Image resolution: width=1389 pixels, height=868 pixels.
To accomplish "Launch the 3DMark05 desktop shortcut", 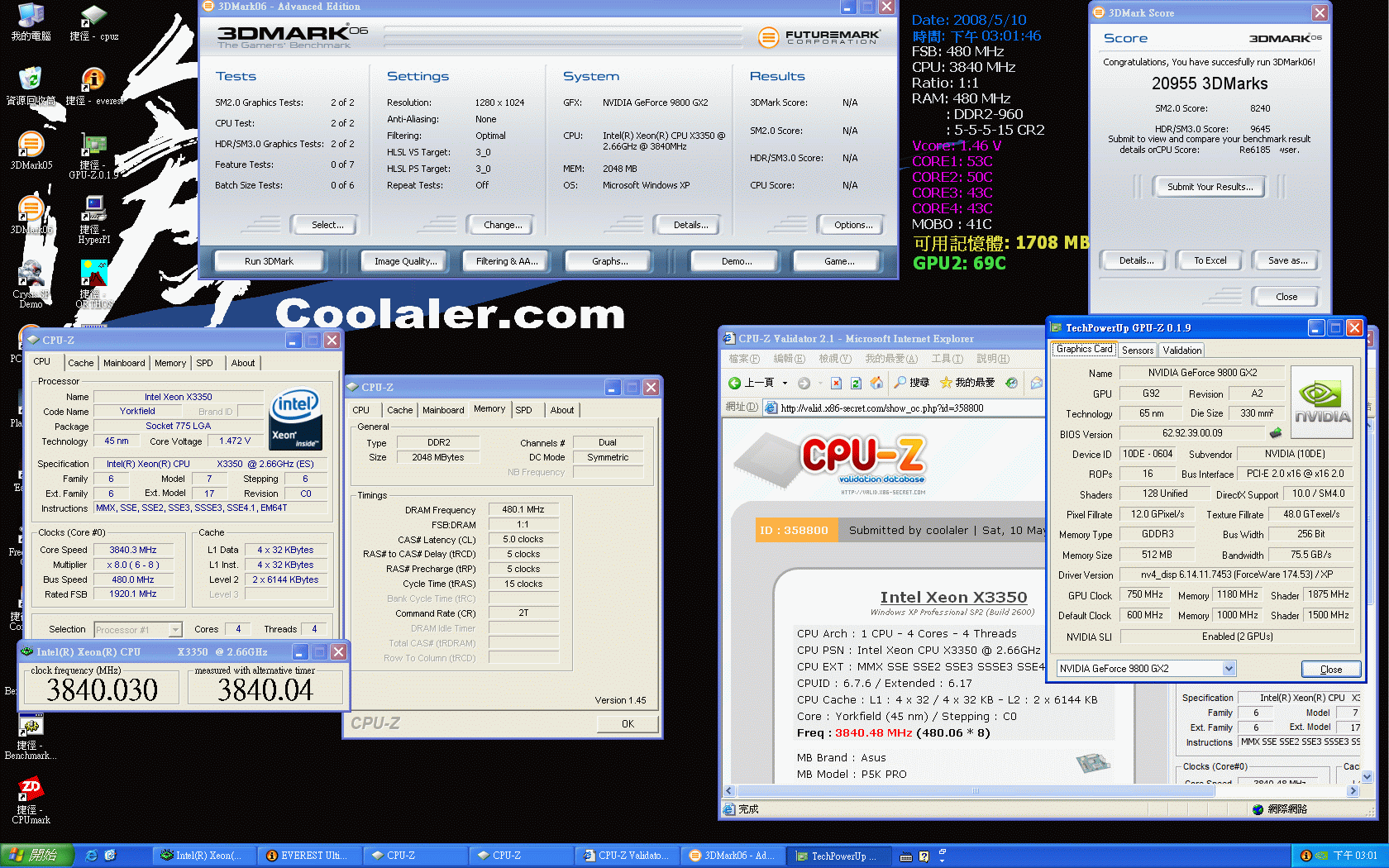I will coord(31,150).
